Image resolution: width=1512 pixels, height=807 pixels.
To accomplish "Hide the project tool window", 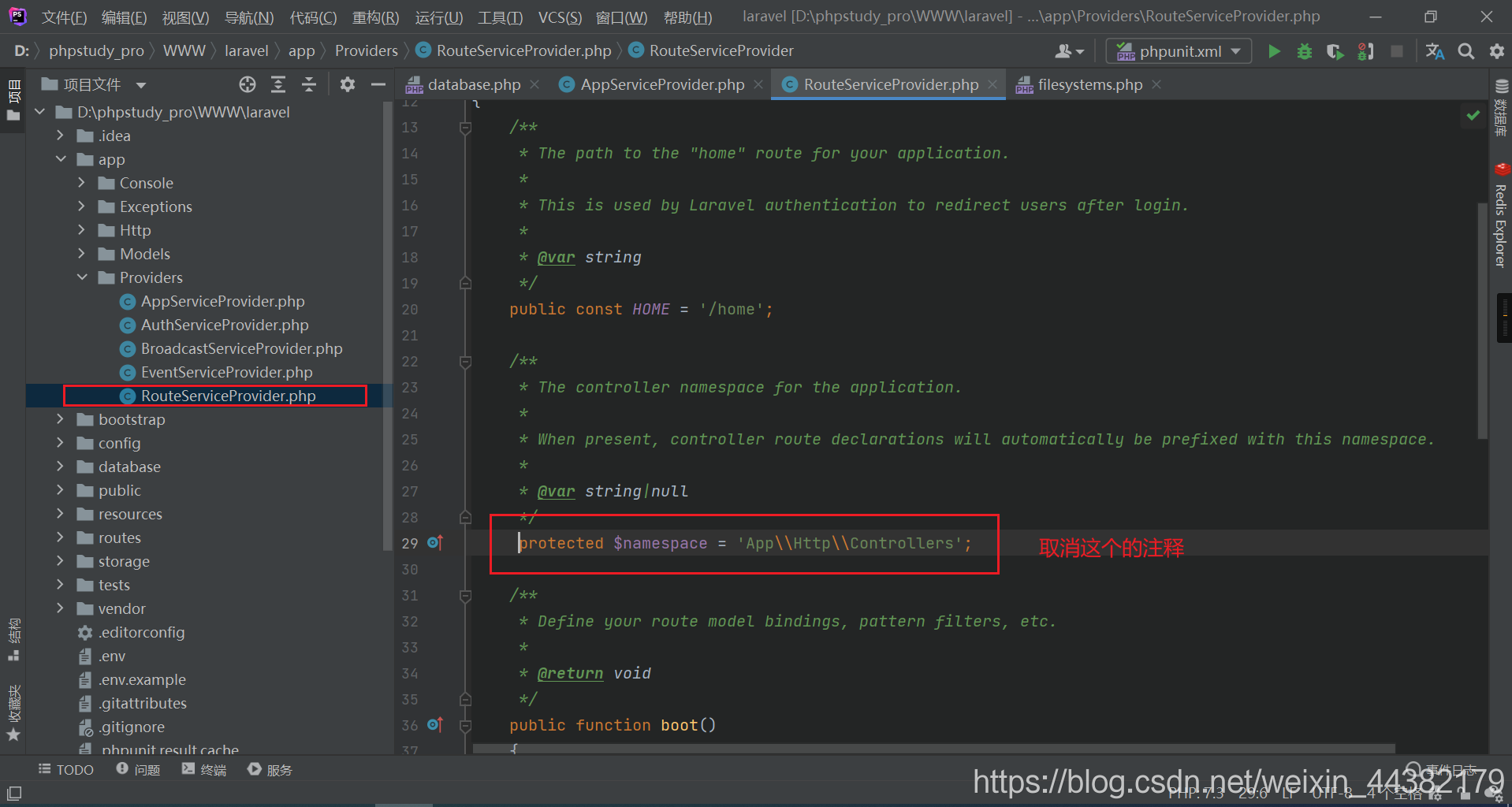I will pyautogui.click(x=378, y=84).
